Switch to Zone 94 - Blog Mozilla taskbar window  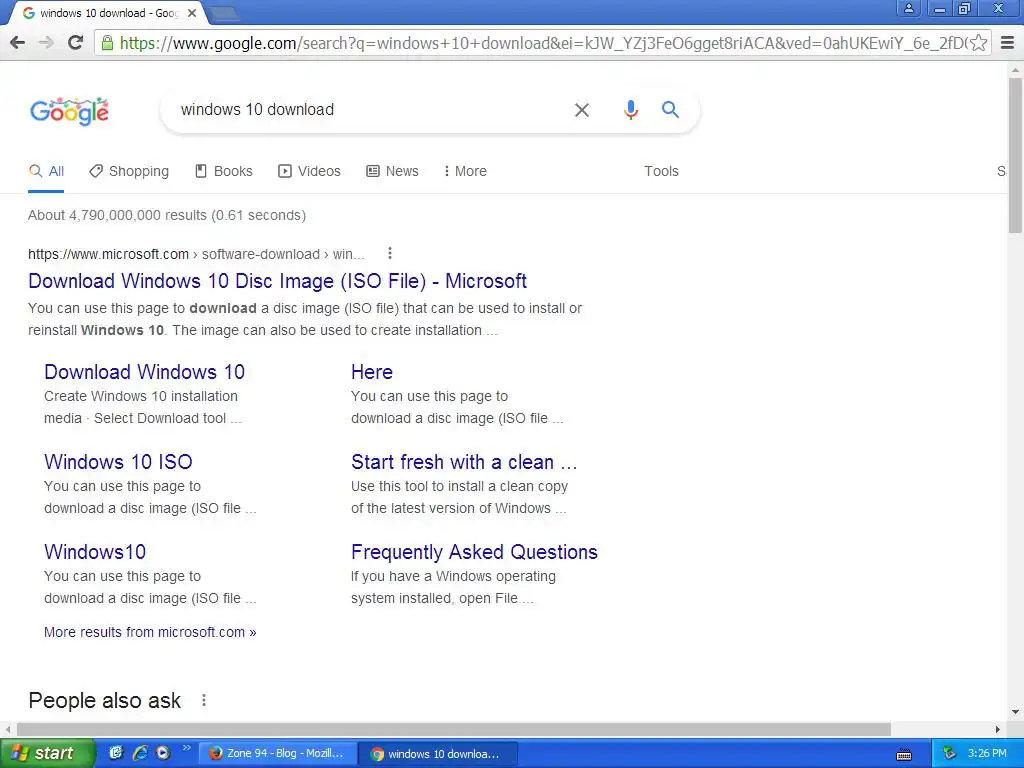tap(278, 754)
